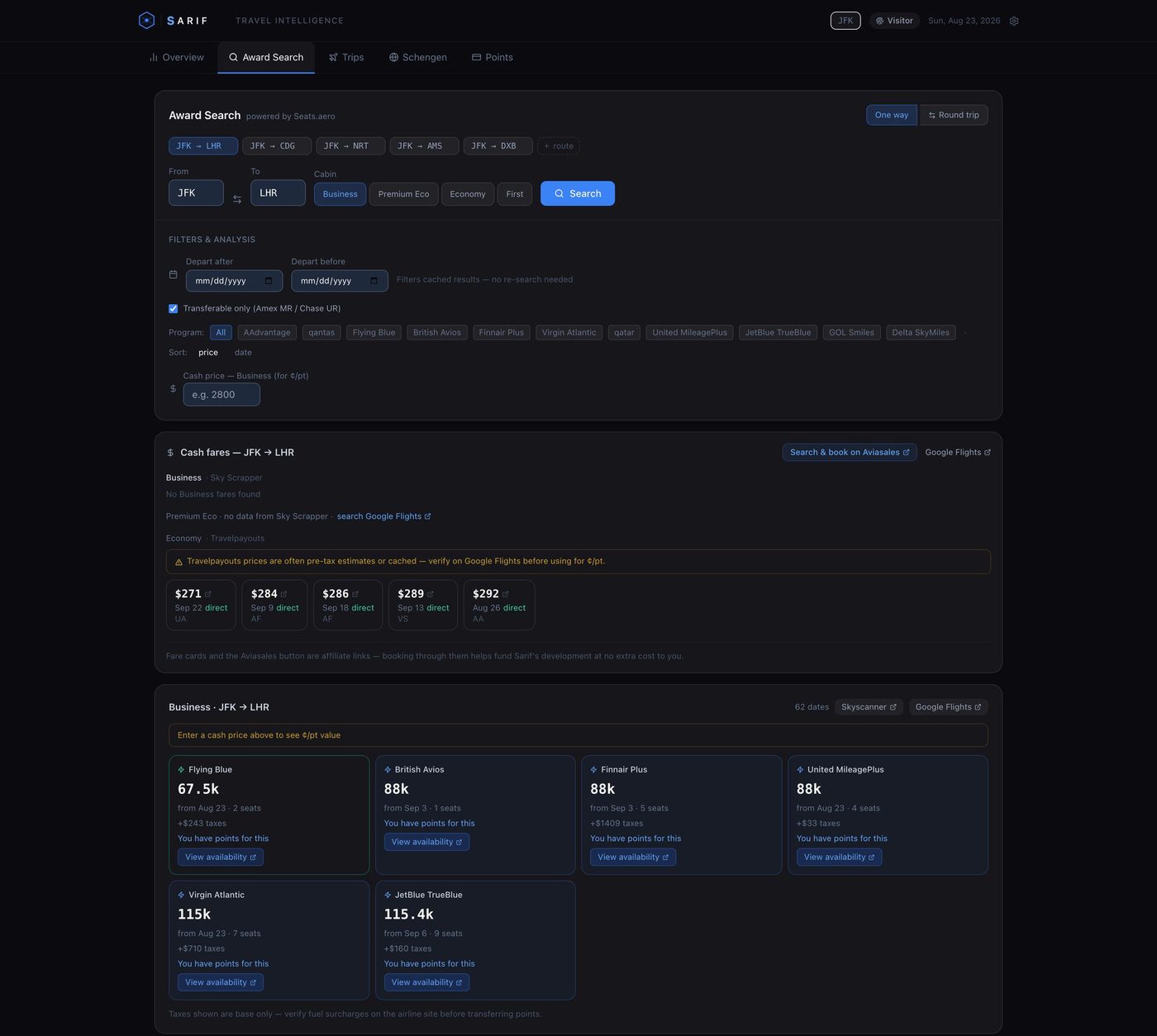
Task: Open the Visitor account menu
Action: pyautogui.click(x=894, y=21)
